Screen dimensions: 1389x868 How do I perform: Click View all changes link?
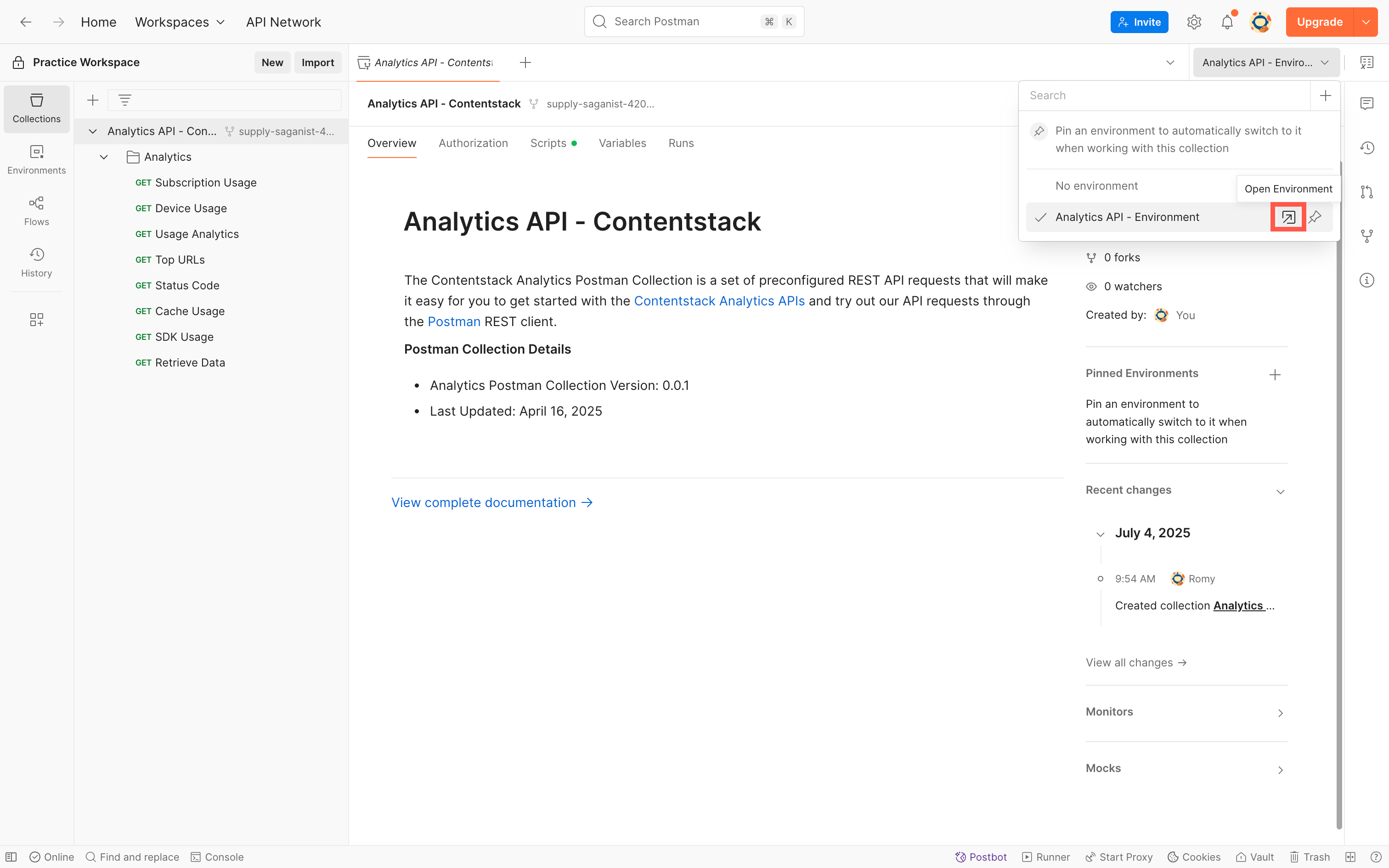[x=1136, y=662]
